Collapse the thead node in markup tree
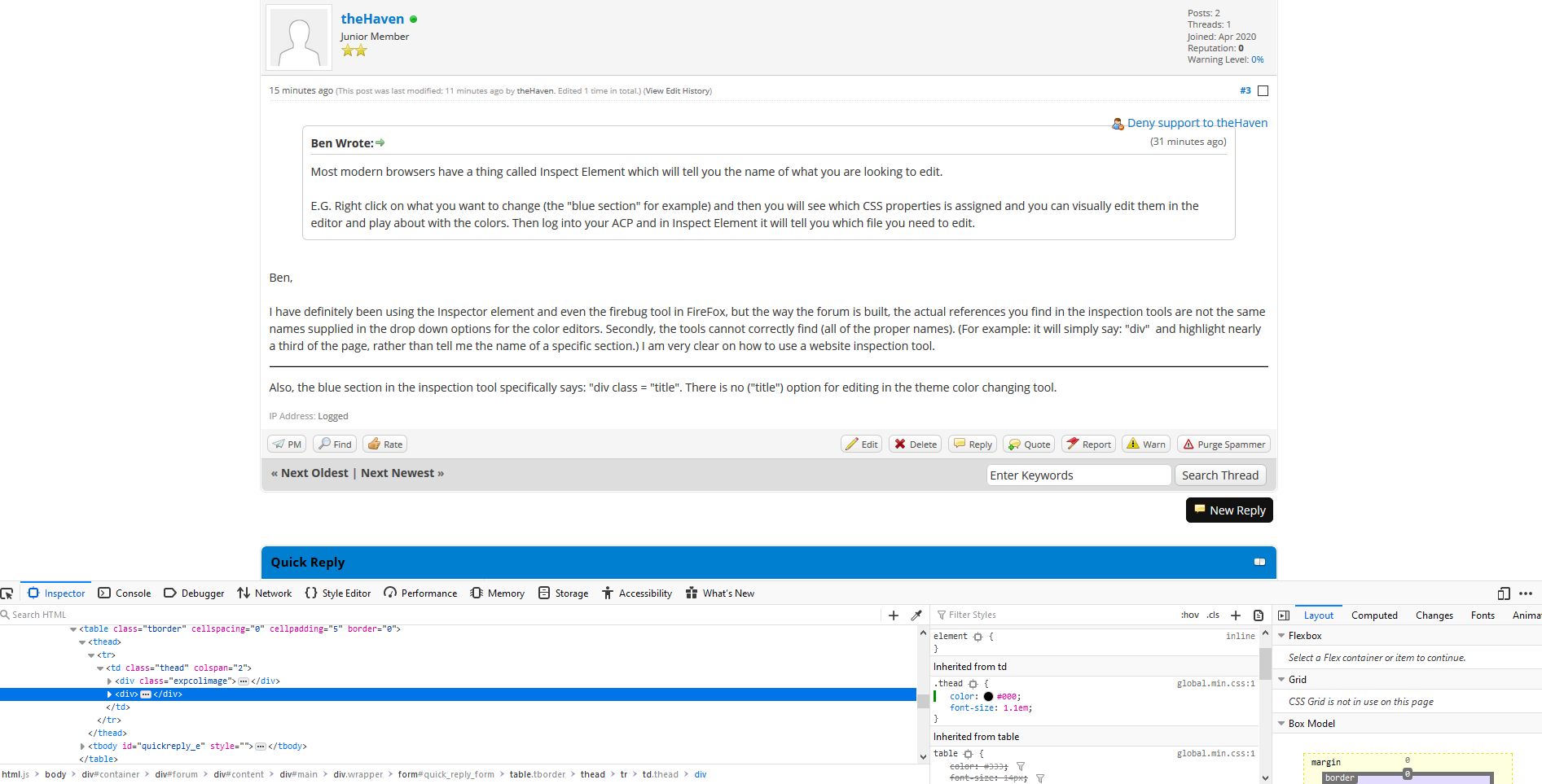Image resolution: width=1542 pixels, height=784 pixels. click(x=82, y=642)
